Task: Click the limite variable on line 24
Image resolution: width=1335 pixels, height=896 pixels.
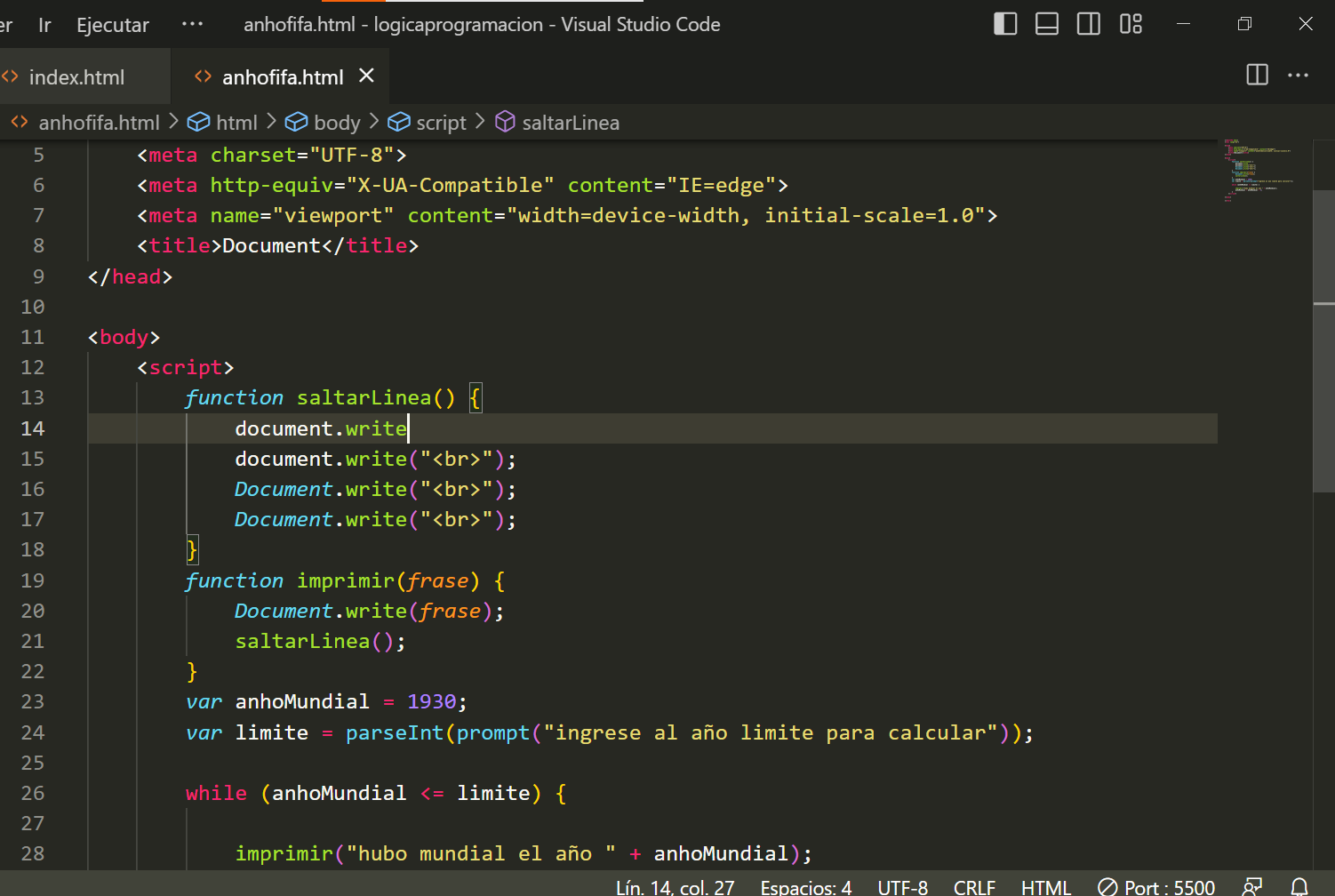Action: pyautogui.click(x=271, y=732)
